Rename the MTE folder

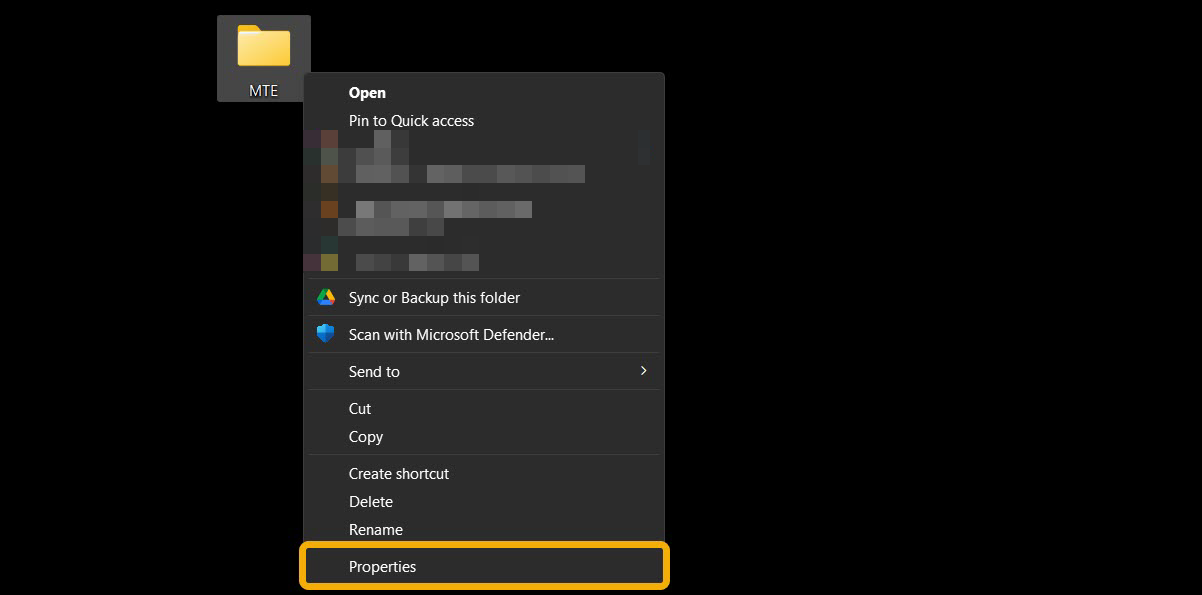[x=376, y=529]
